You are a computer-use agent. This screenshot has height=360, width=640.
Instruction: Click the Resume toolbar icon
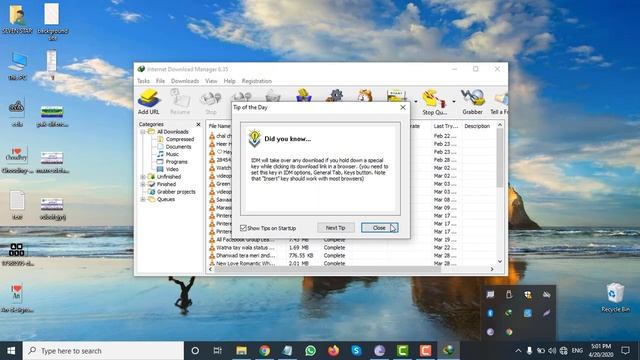point(180,102)
